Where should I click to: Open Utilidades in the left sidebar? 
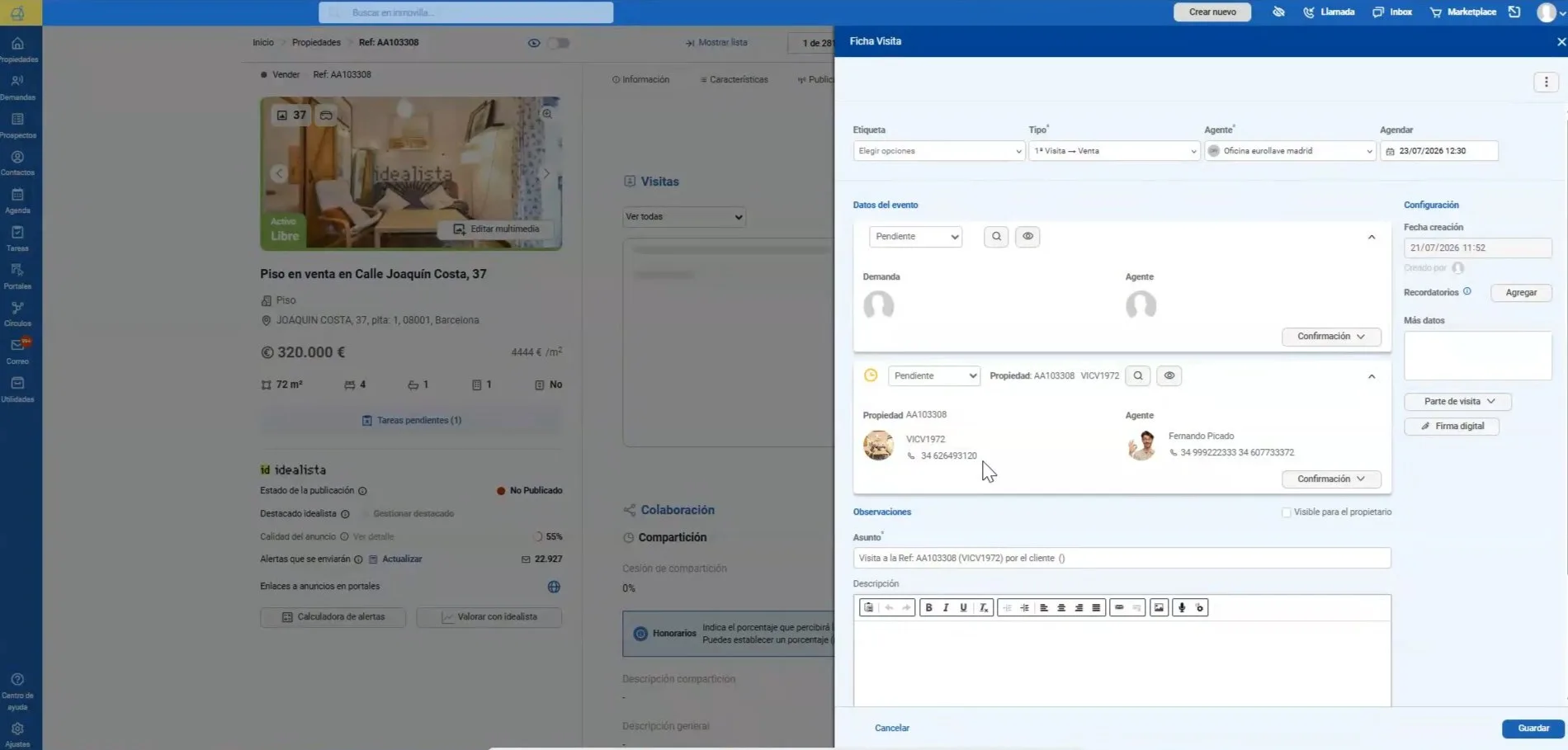18,390
